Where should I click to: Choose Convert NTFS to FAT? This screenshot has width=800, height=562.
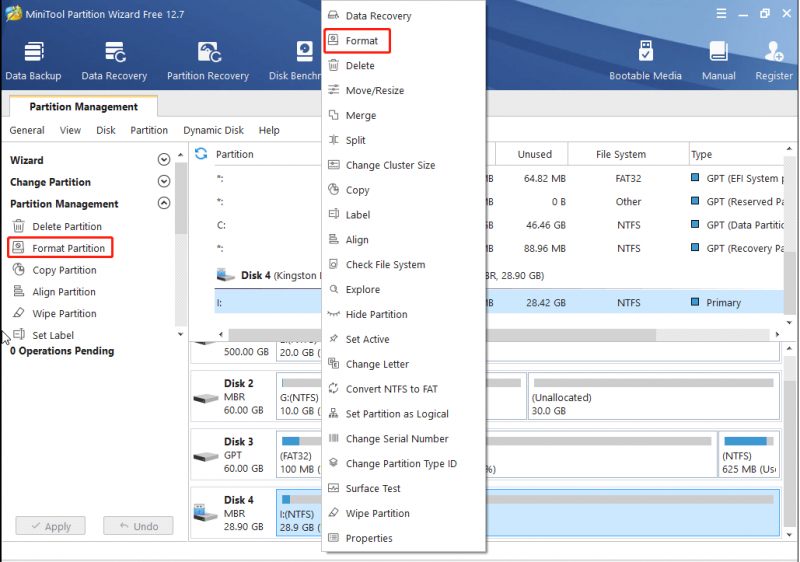[403, 389]
